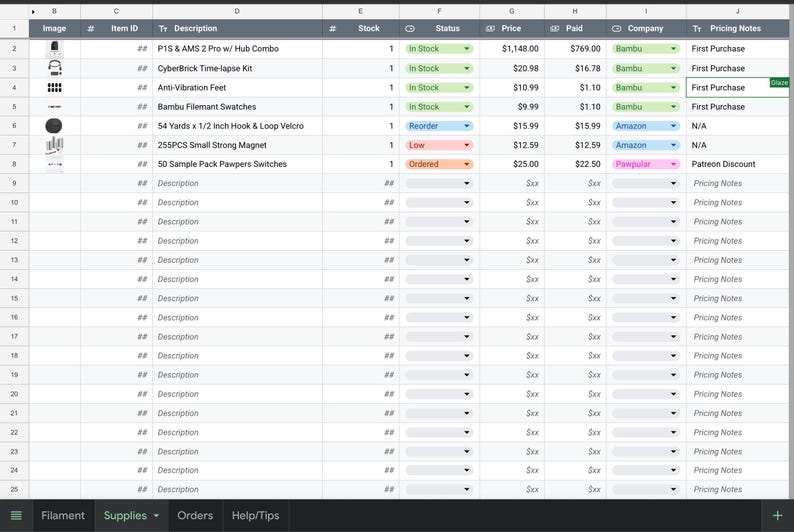Open the all sheets list icon
Viewport: 794px width, 532px height.
16,515
